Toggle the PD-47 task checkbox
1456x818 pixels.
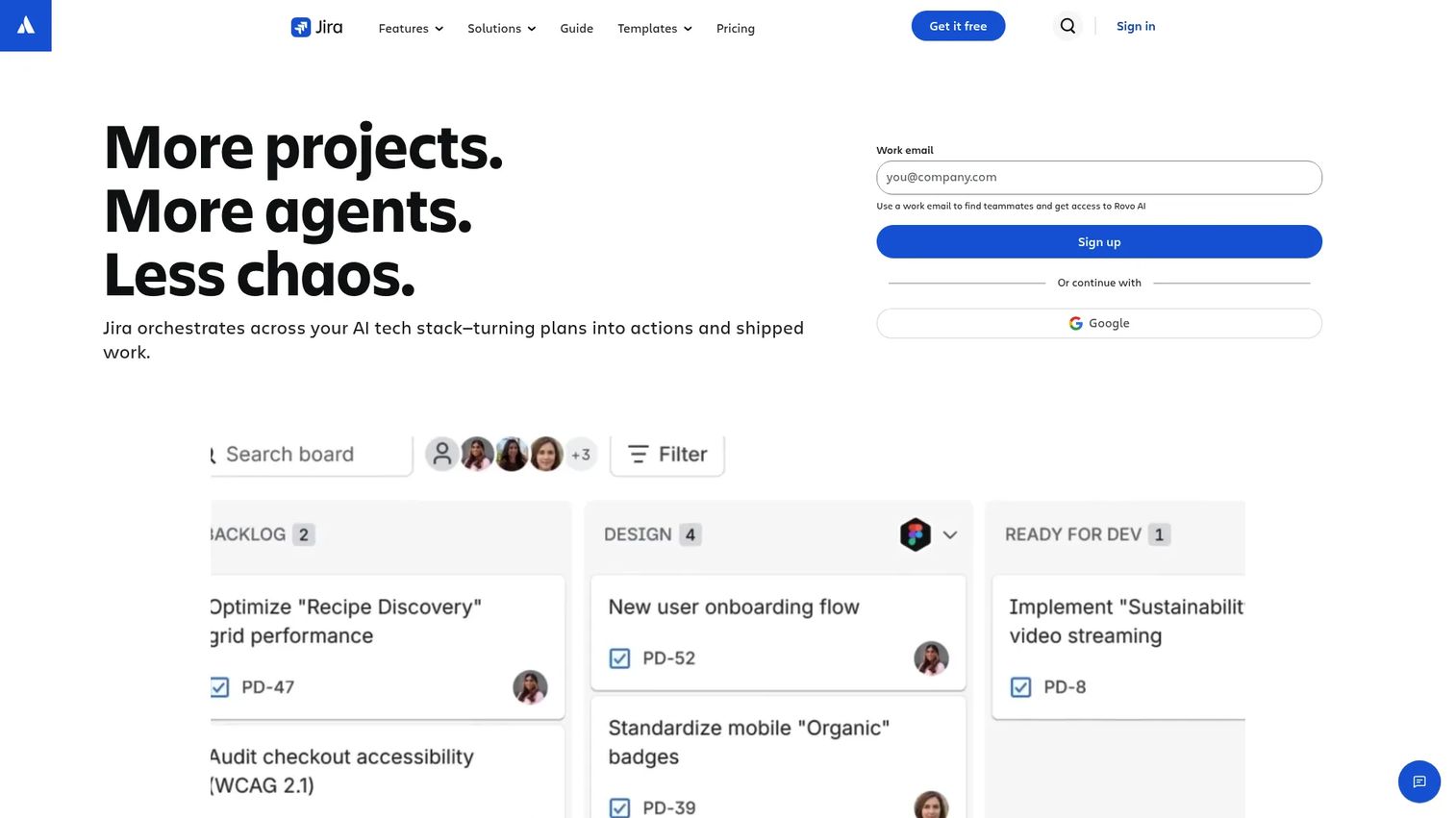[219, 687]
